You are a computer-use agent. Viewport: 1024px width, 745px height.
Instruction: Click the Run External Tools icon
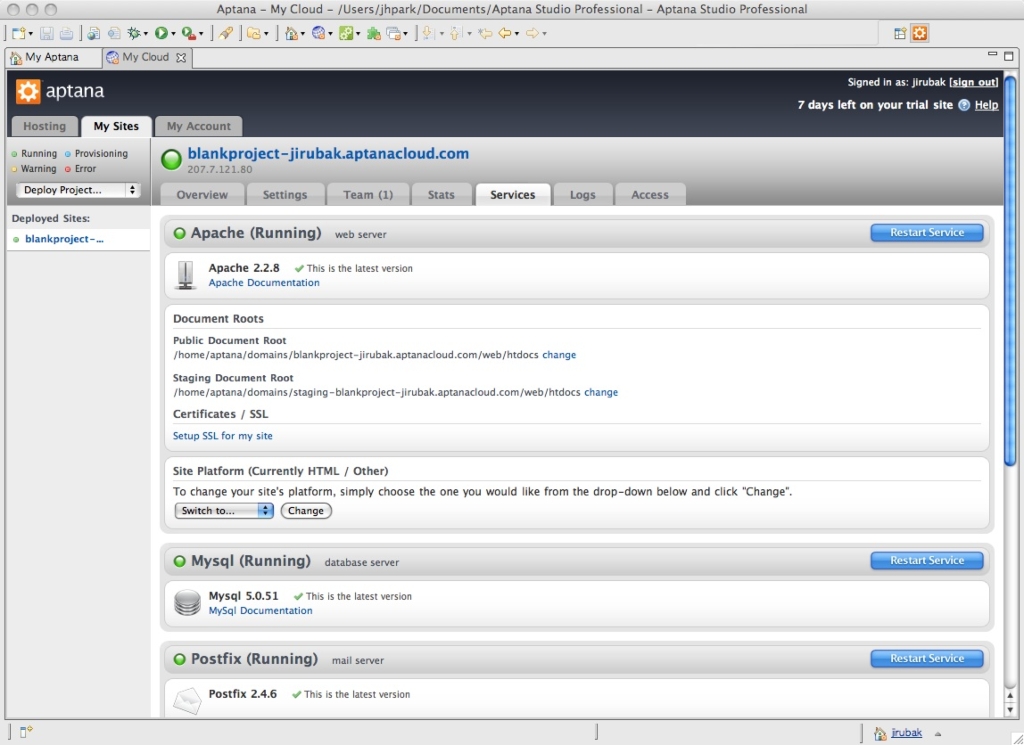(189, 33)
